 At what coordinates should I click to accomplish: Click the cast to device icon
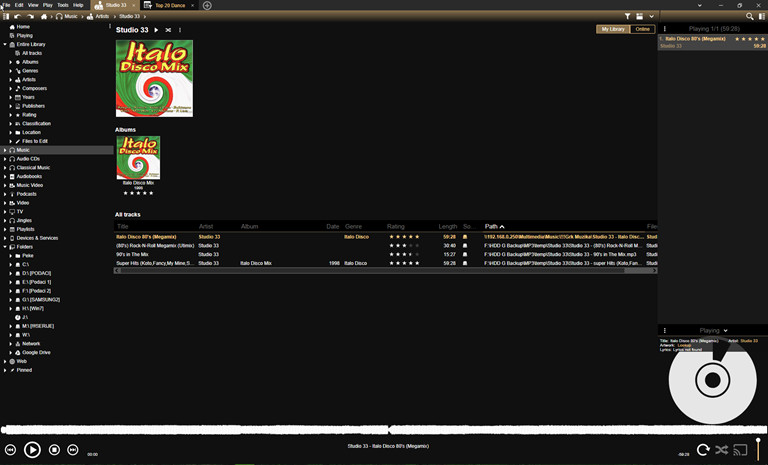(x=740, y=450)
